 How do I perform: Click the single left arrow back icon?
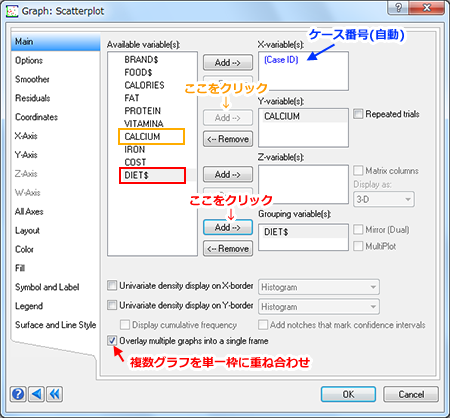(36, 394)
